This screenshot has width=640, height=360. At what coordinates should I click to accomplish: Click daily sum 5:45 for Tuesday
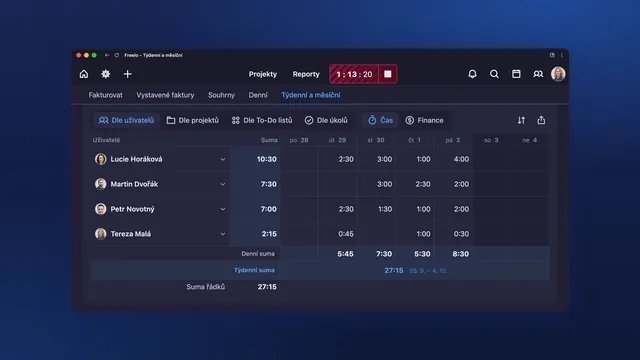point(345,254)
